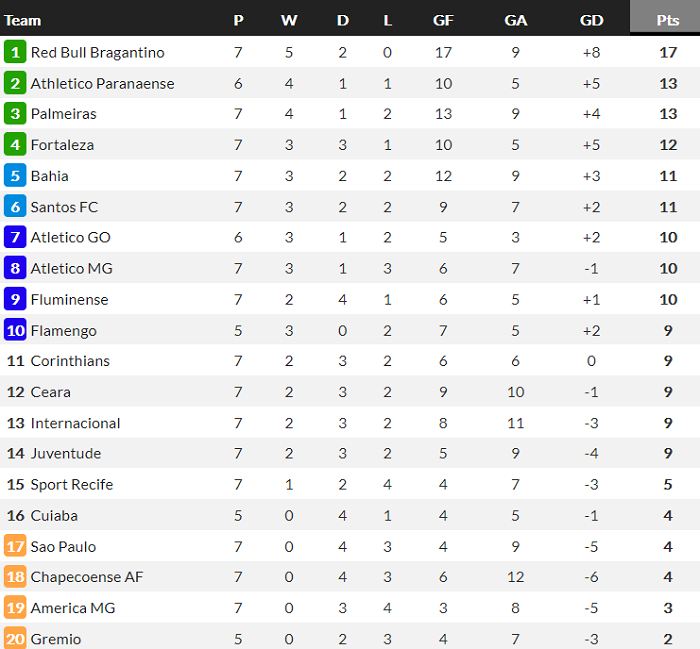The width and height of the screenshot is (700, 649).
Task: Open Red Bull Bragantino team link
Action: pos(97,52)
